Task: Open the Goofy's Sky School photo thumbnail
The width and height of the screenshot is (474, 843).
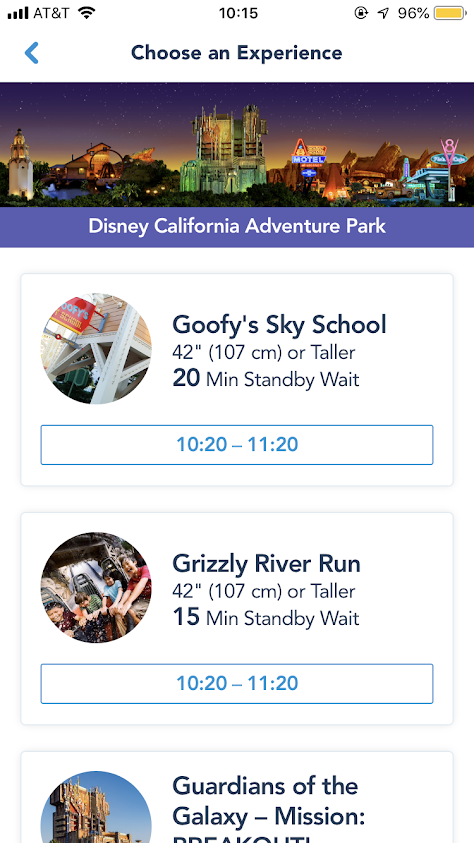Action: (x=96, y=348)
